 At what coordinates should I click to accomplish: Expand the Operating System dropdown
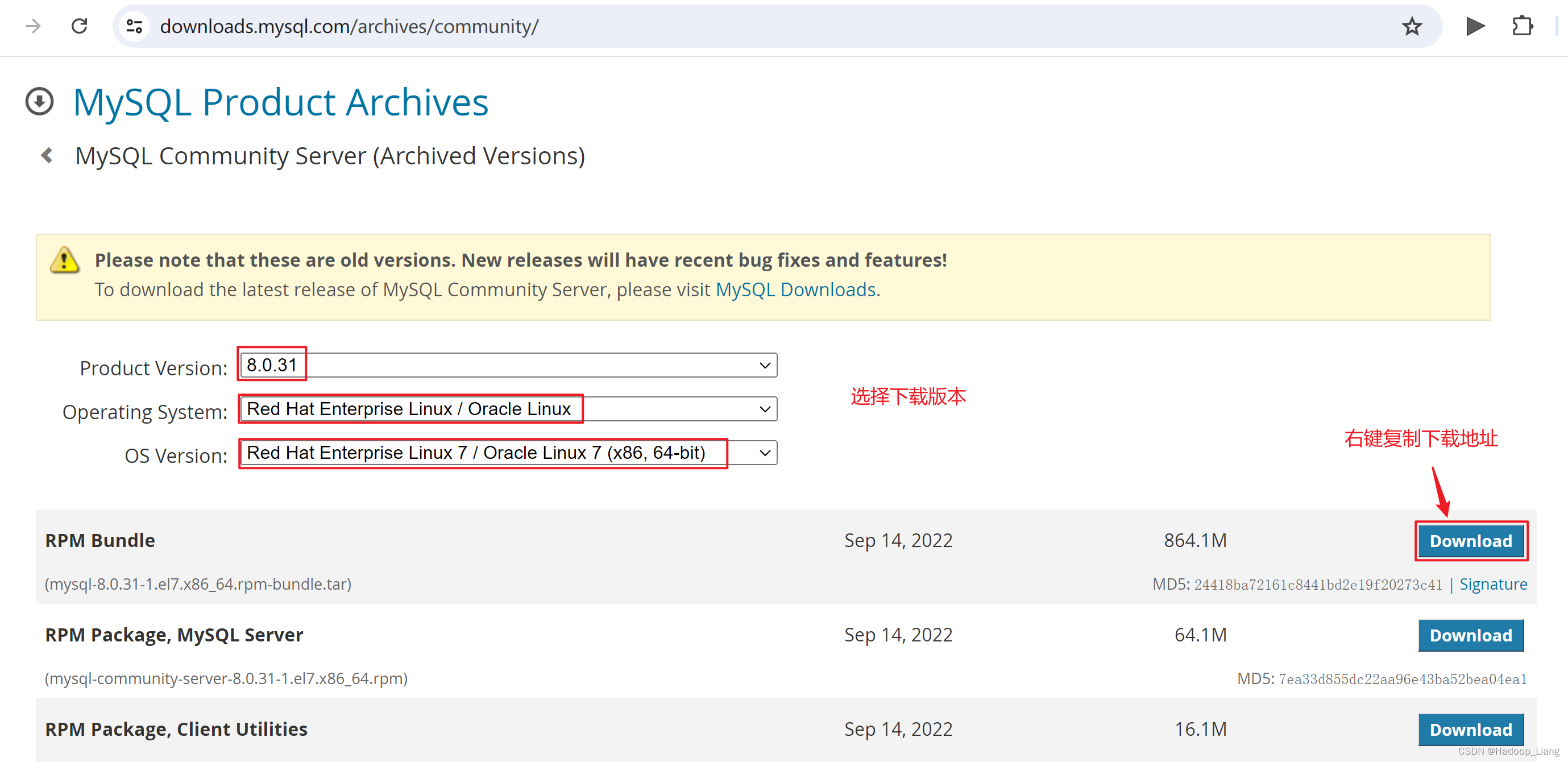pos(508,409)
